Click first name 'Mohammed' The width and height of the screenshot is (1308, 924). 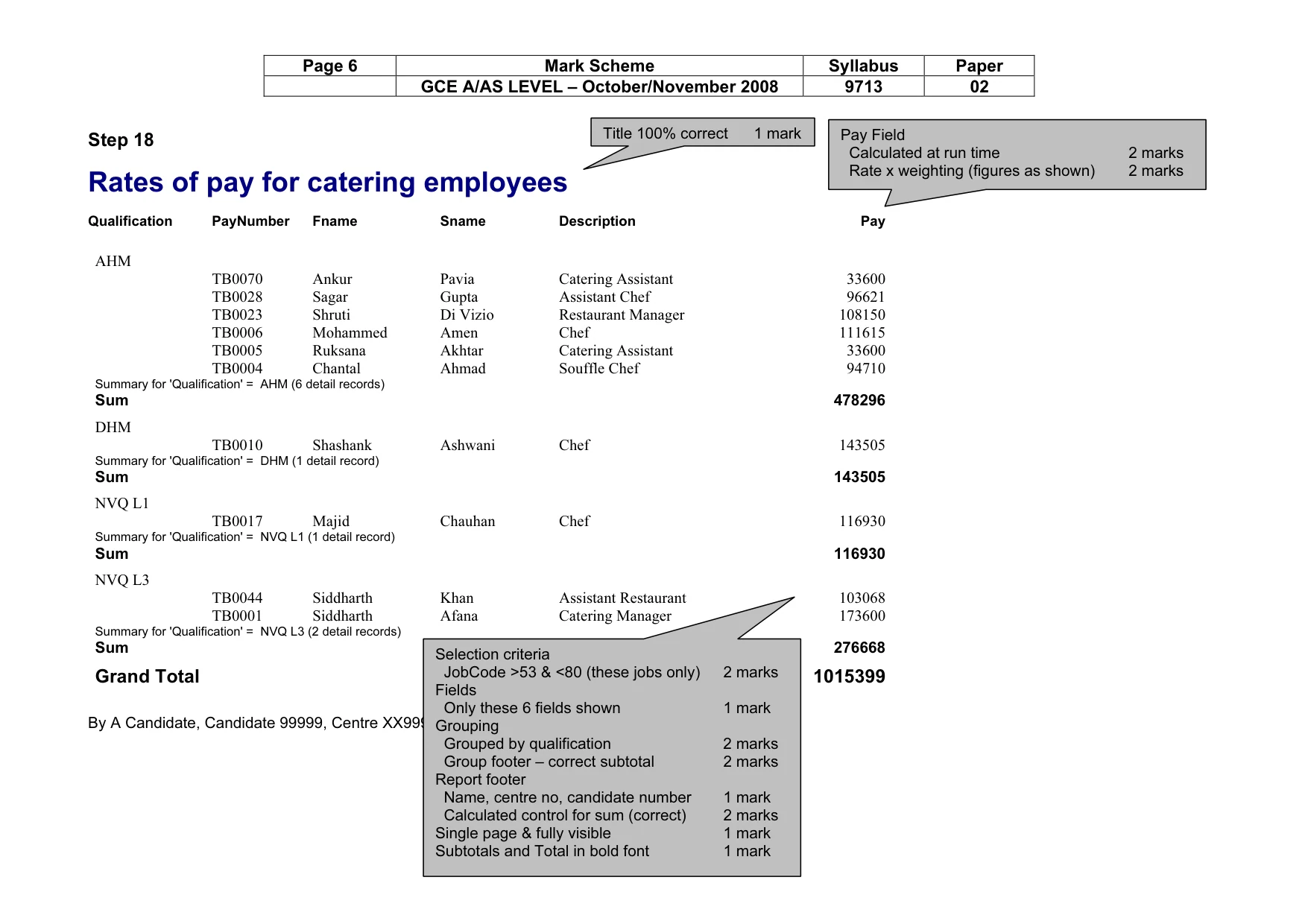[350, 333]
